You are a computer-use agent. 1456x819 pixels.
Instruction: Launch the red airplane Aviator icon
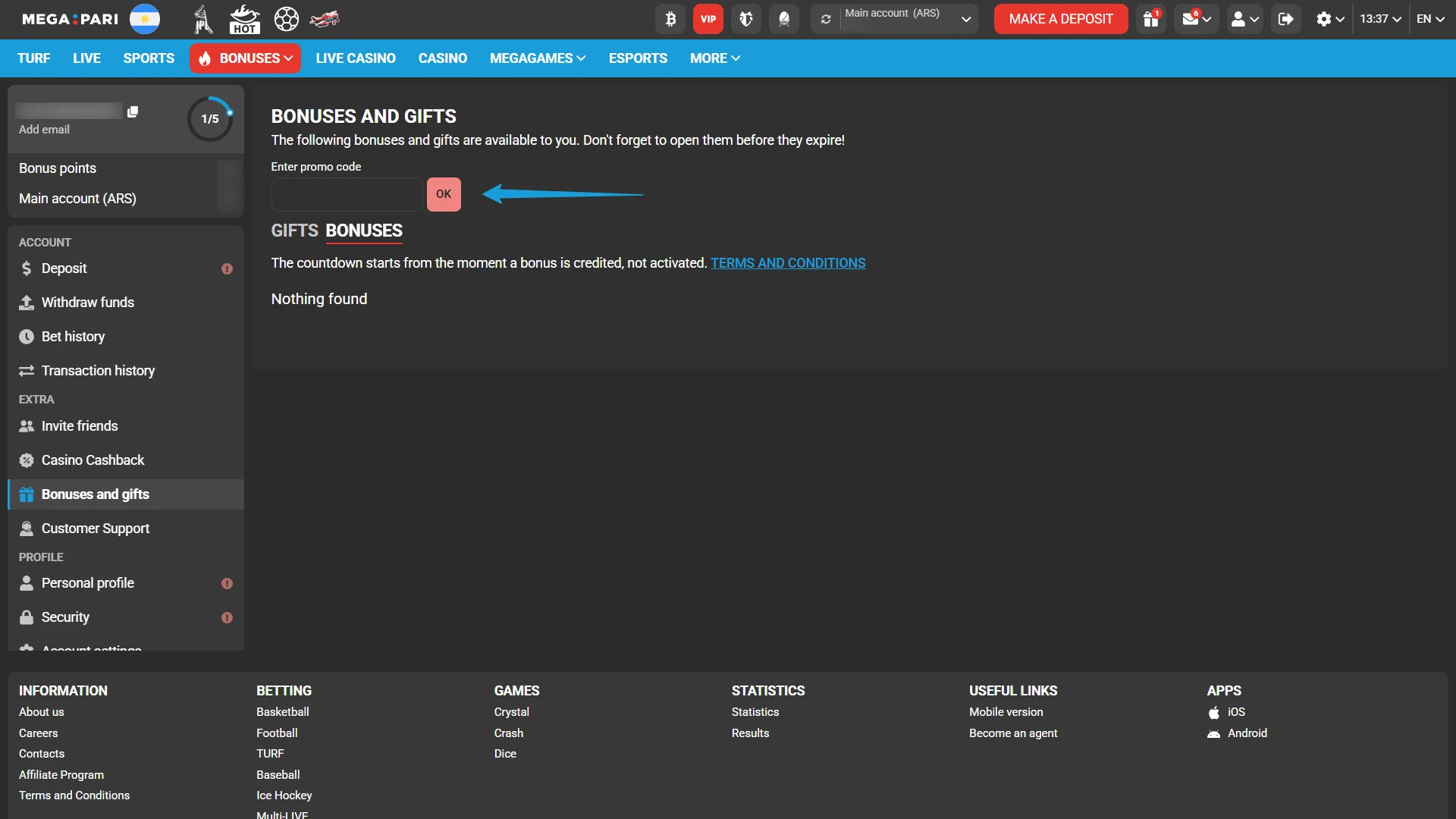(325, 19)
